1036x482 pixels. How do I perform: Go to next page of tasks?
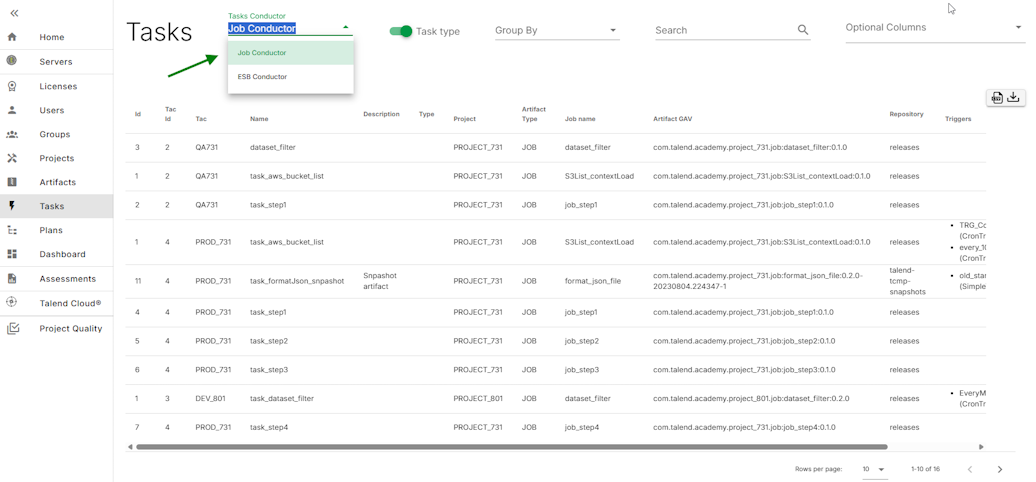999,469
